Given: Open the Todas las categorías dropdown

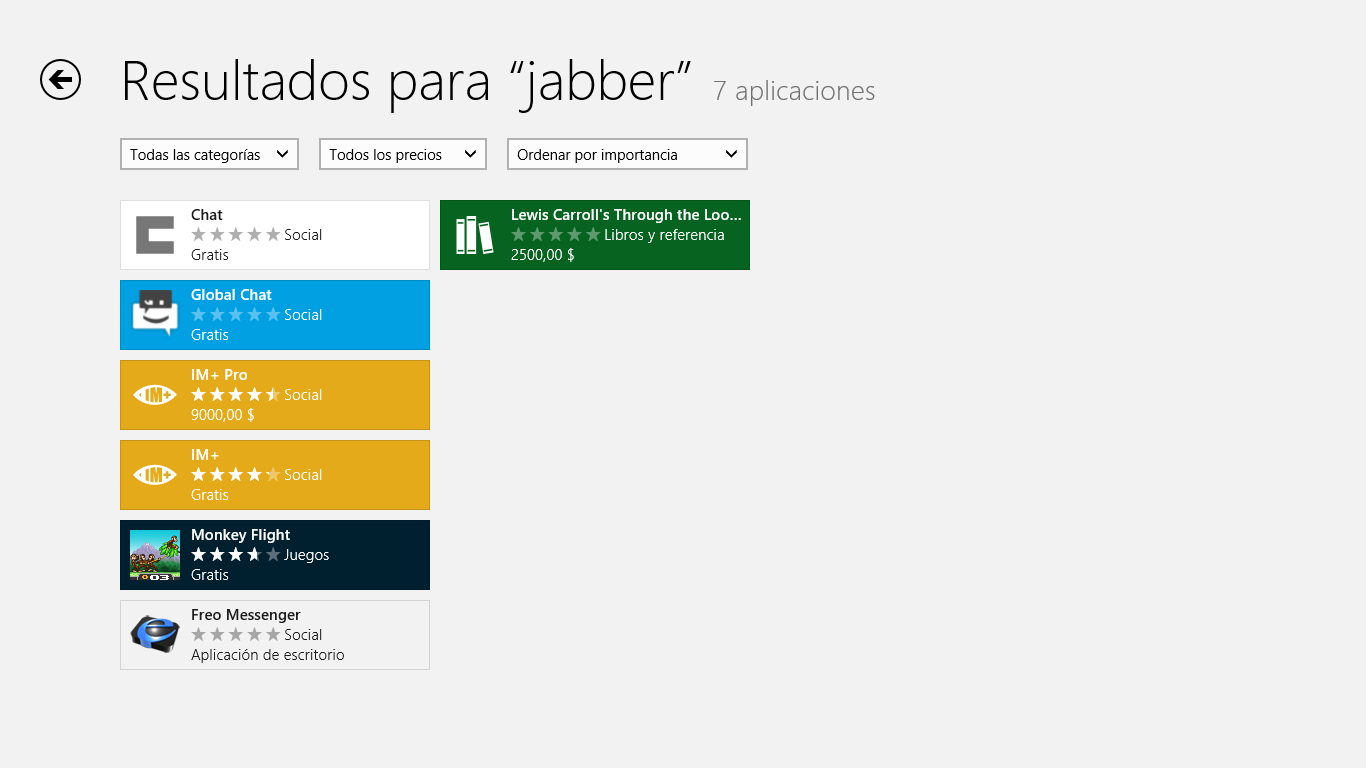Looking at the screenshot, I should pyautogui.click(x=208, y=154).
